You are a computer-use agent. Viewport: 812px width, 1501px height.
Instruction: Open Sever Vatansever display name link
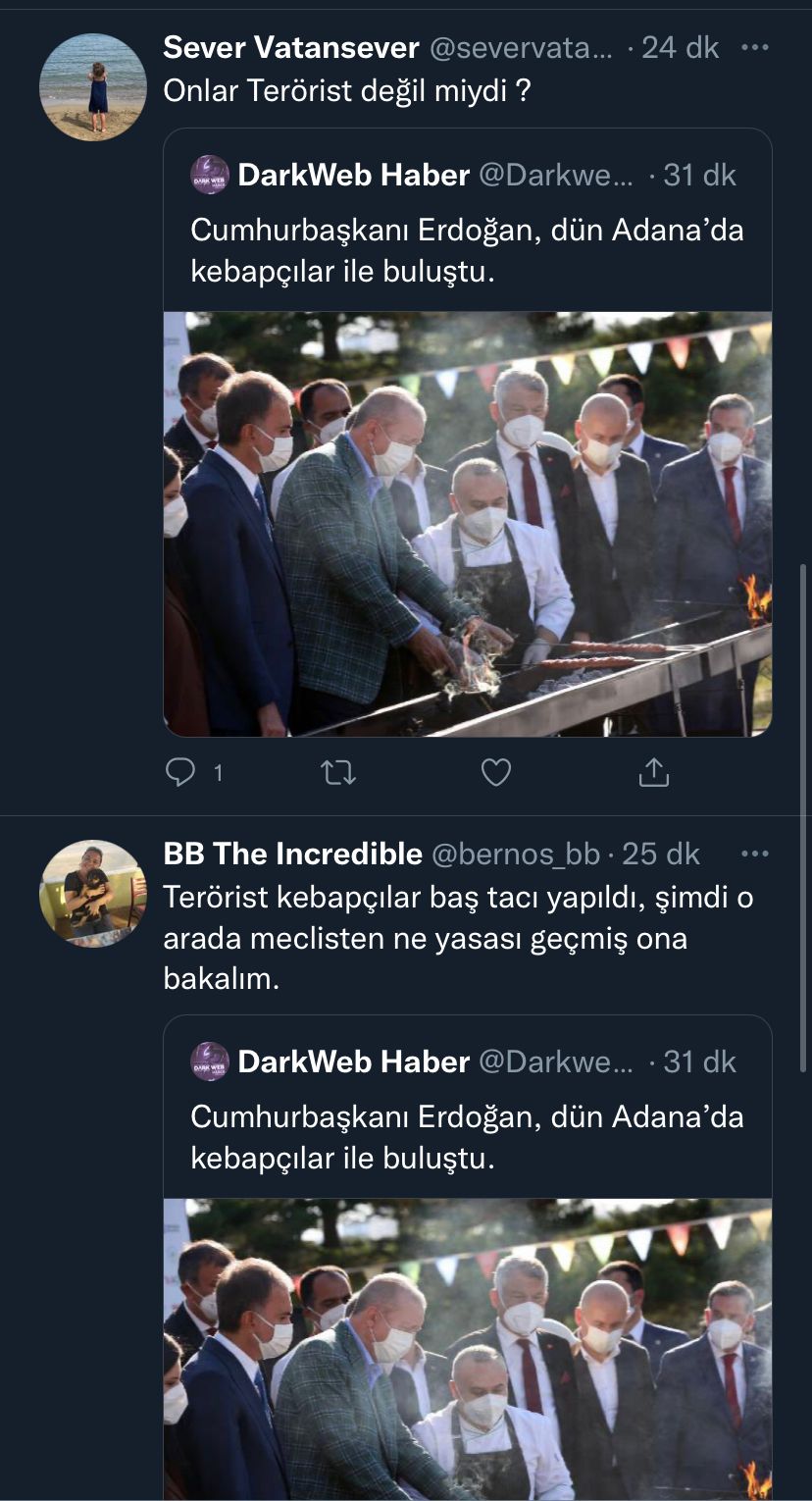pos(291,47)
